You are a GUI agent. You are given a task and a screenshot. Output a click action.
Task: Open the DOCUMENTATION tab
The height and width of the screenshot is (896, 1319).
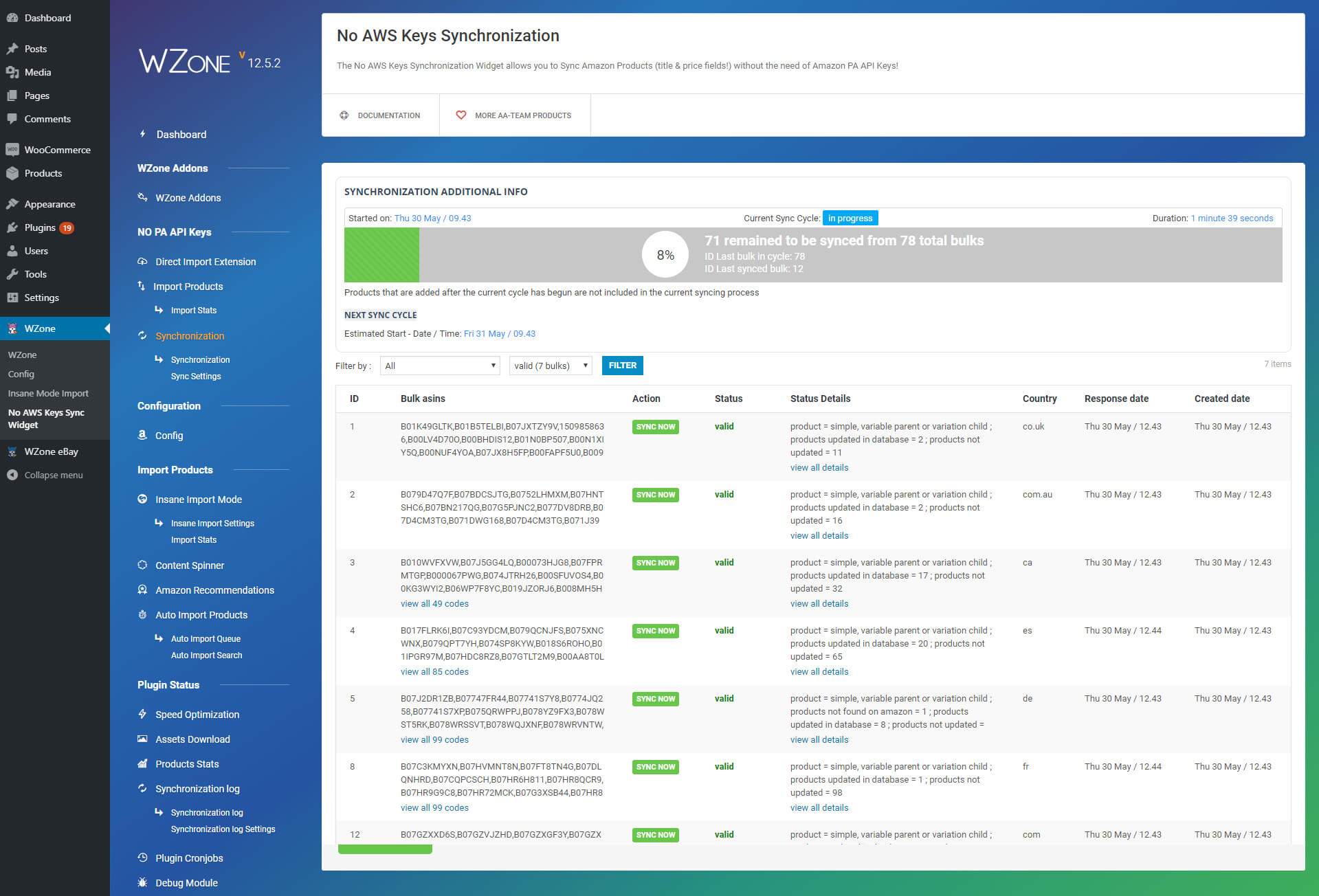pos(381,115)
